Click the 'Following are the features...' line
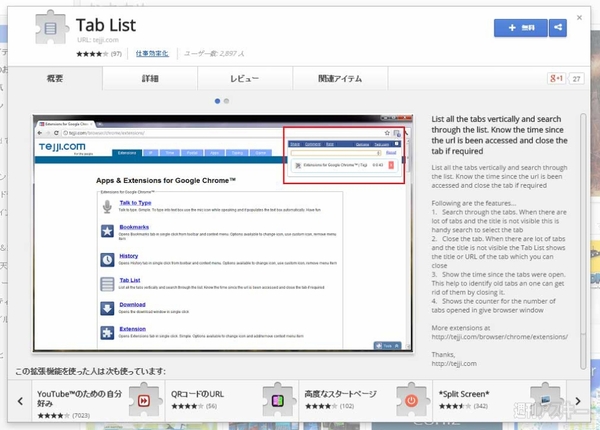This screenshot has height=430, width=600. coord(474,203)
